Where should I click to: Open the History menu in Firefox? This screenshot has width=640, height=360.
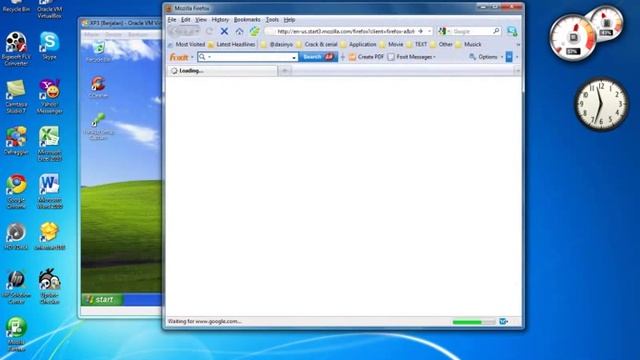tap(220, 20)
